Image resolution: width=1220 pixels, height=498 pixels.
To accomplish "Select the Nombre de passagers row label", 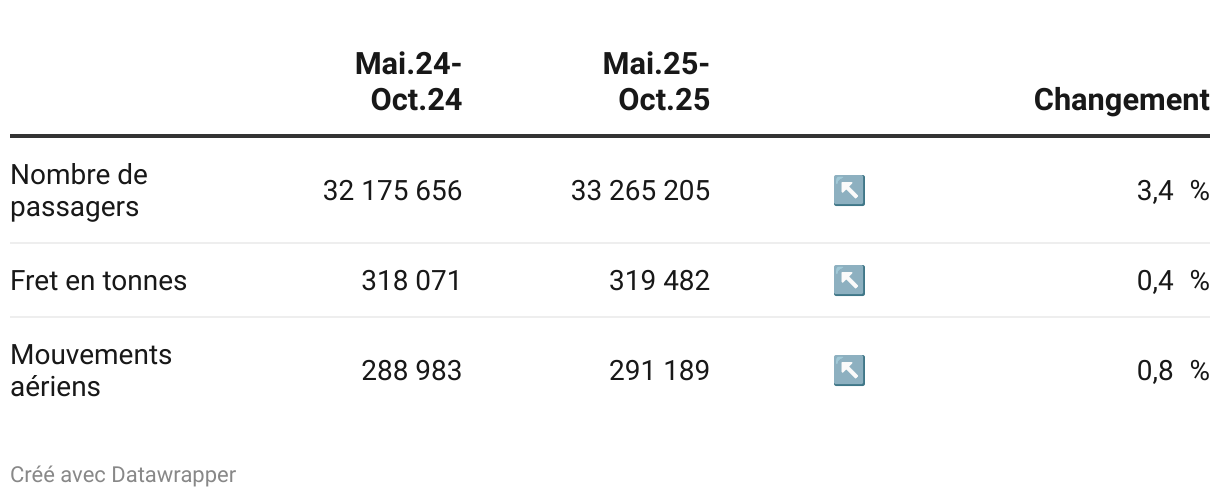I will [79, 191].
